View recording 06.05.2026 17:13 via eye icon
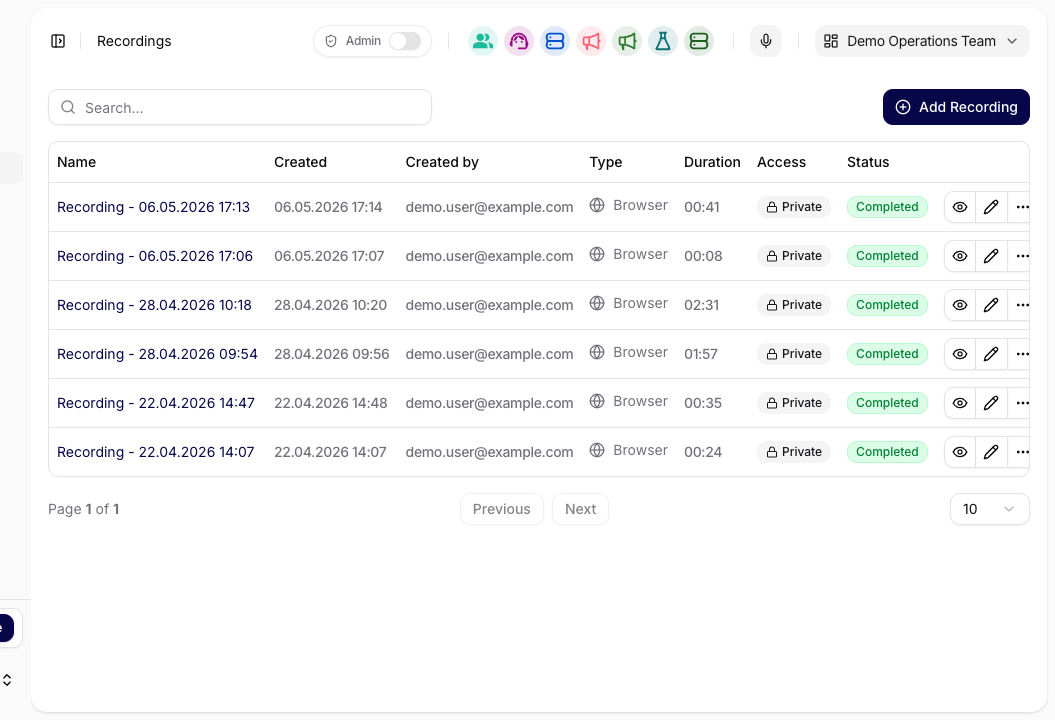This screenshot has width=1055, height=720. (960, 207)
